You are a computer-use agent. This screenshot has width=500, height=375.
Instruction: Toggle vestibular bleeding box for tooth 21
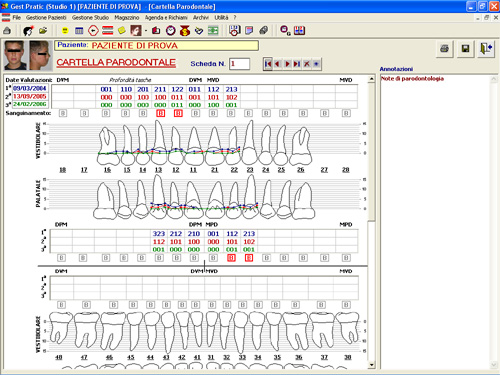point(213,113)
